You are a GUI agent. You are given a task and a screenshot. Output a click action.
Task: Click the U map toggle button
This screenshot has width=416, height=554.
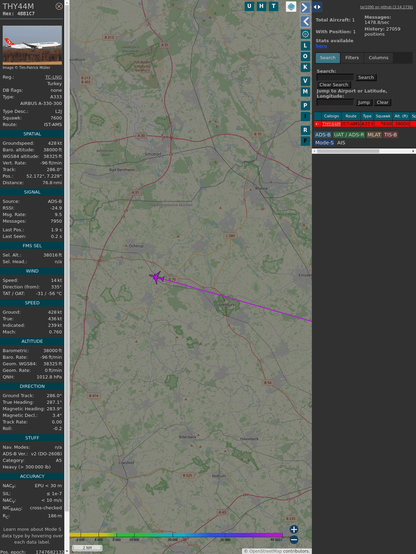click(249, 6)
